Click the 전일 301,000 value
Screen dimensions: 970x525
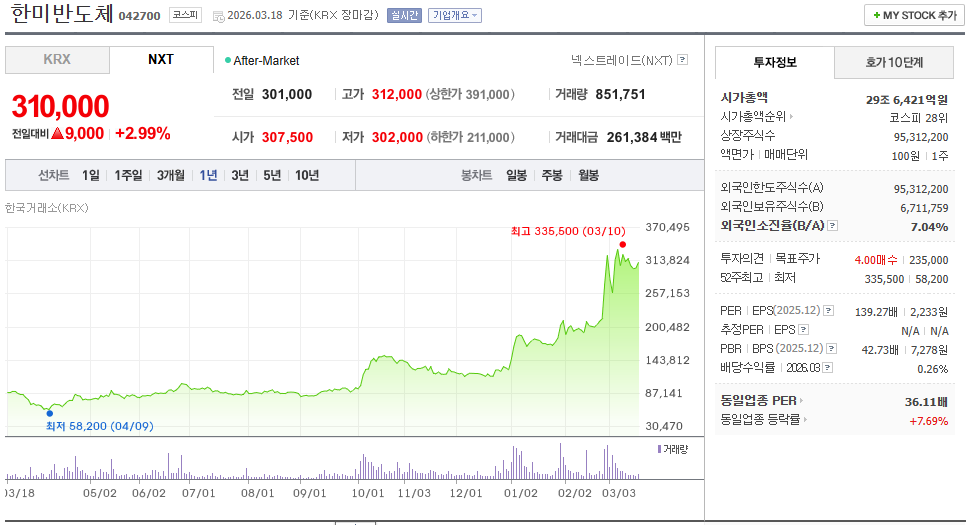tap(286, 95)
